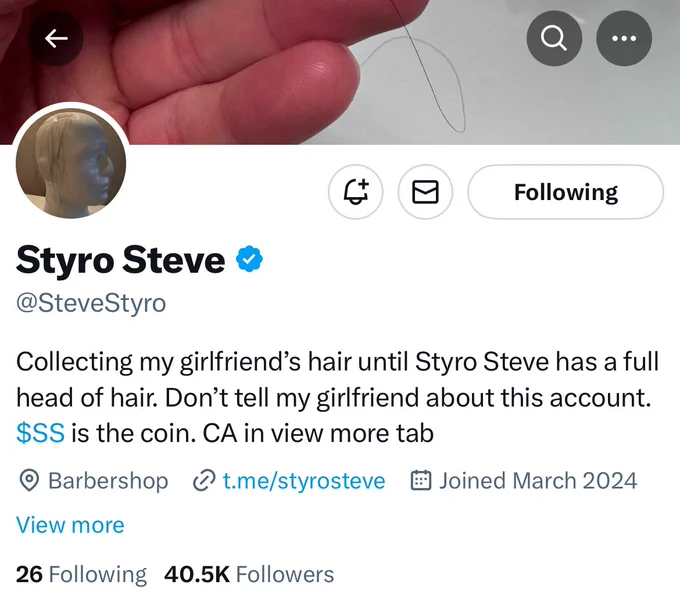Open the 26 Following list
Image resolution: width=680 pixels, height=599 pixels.
[82, 574]
